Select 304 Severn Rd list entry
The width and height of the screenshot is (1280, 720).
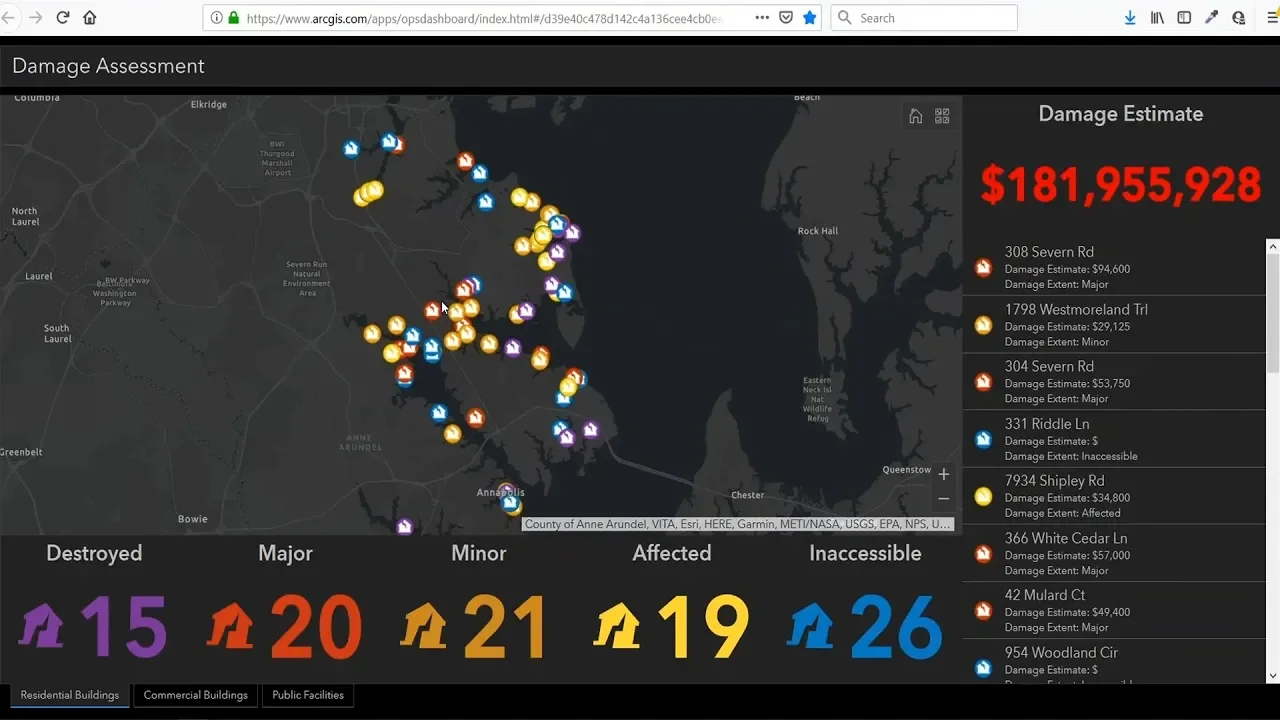point(1115,382)
